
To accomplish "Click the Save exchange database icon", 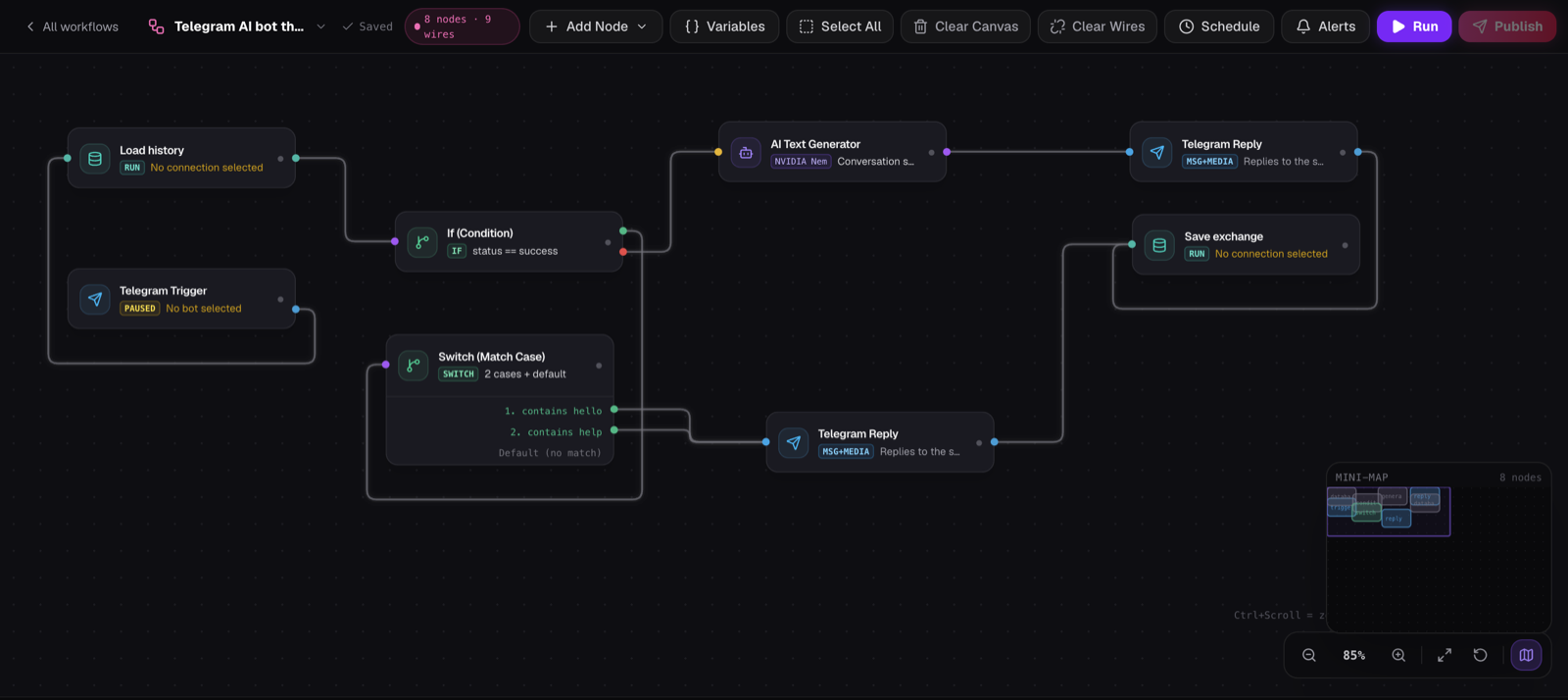I will click(x=1159, y=245).
